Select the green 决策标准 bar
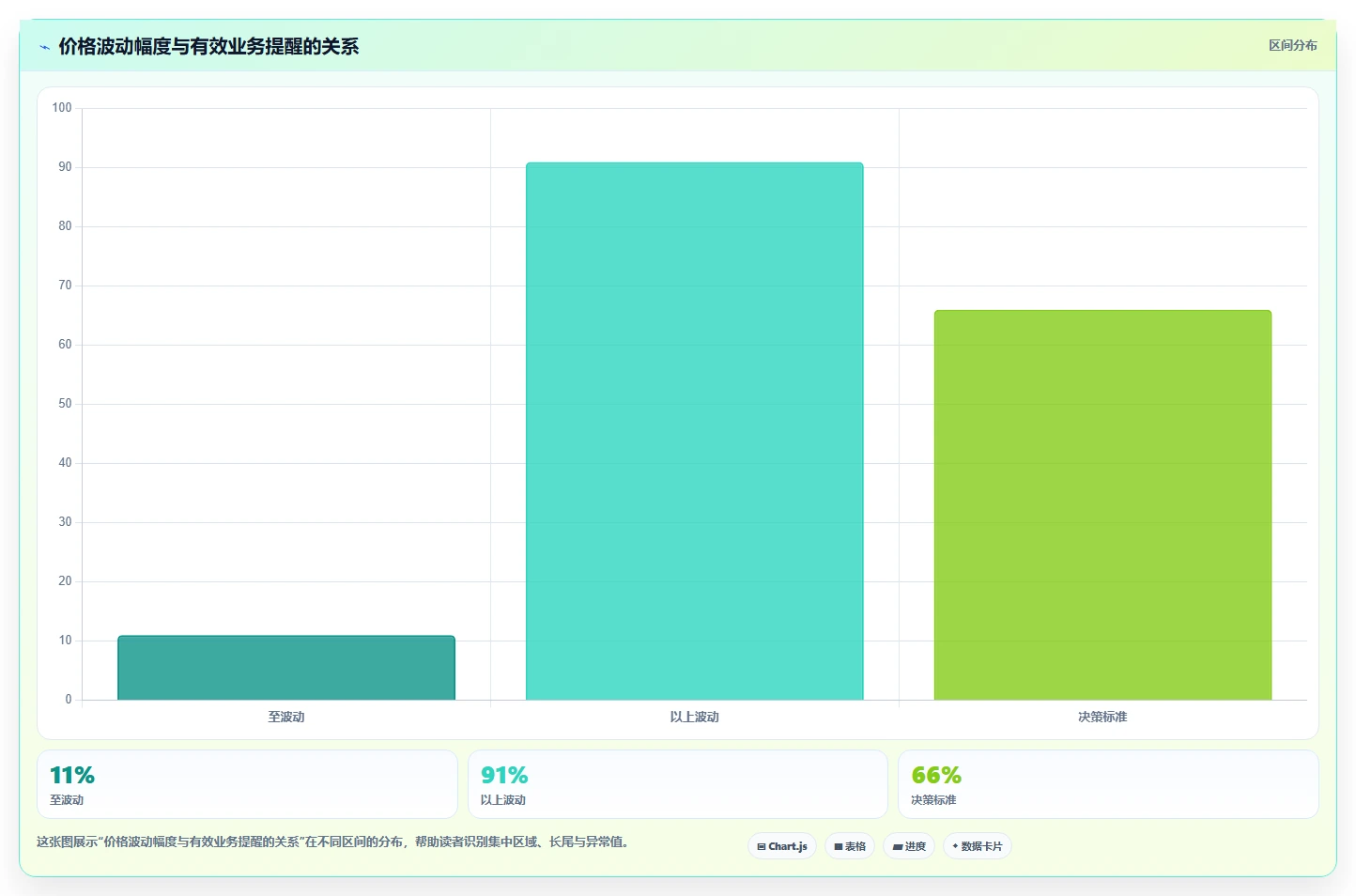This screenshot has width=1356, height=896. coord(1102,505)
